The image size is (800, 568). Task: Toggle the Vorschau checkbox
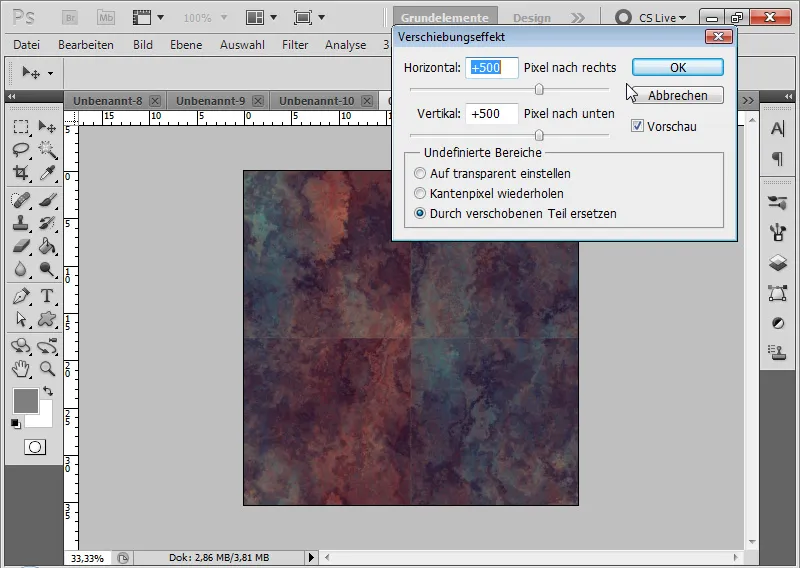pyautogui.click(x=637, y=126)
